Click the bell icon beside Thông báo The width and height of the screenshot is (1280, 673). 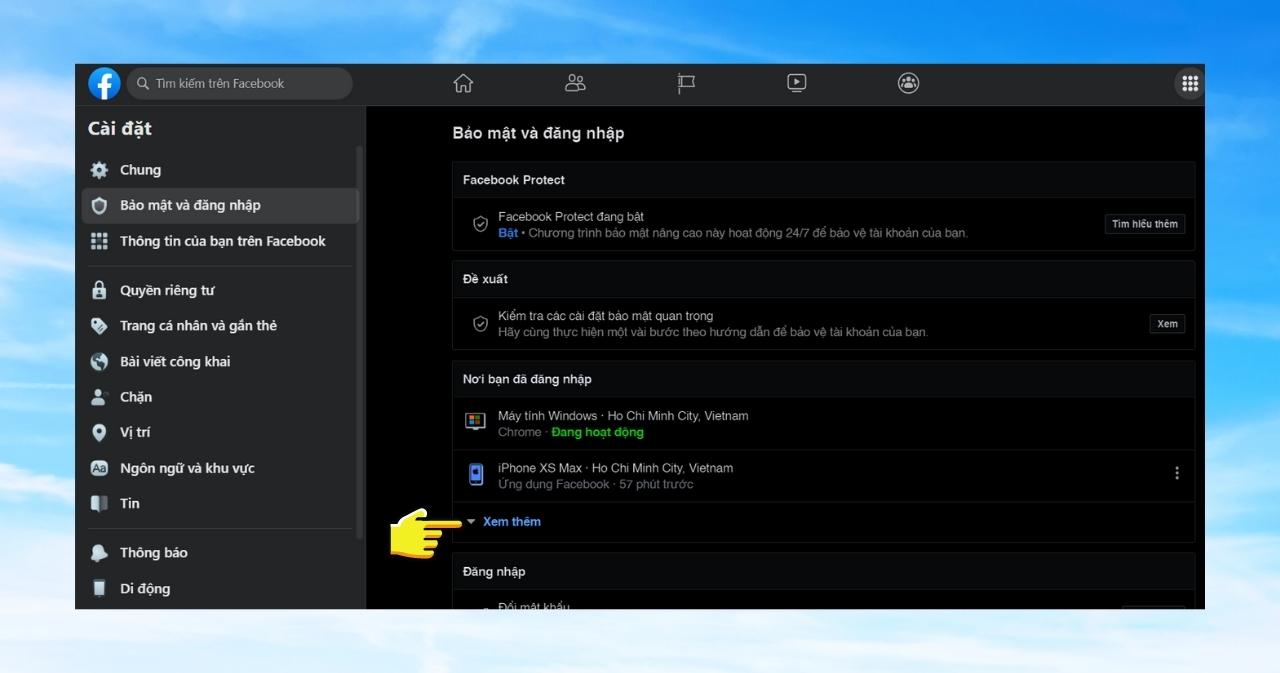[99, 553]
